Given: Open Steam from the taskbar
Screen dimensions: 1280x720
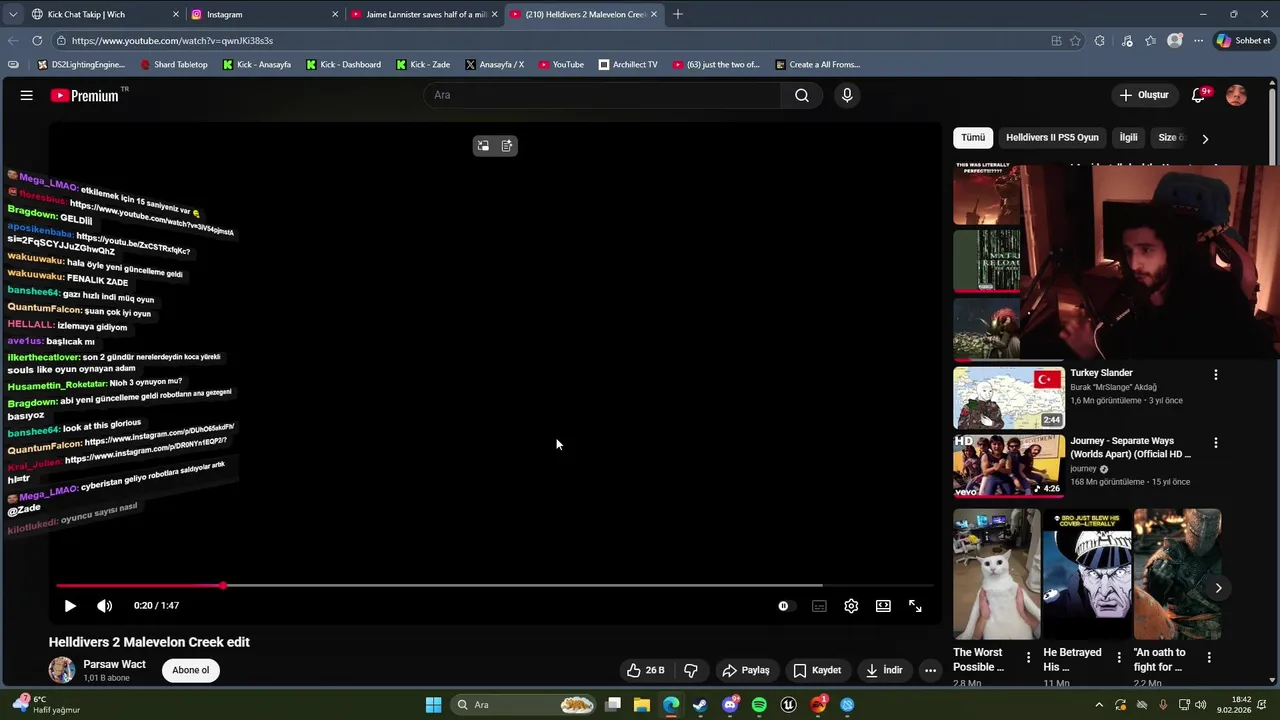Looking at the screenshot, I should point(700,705).
